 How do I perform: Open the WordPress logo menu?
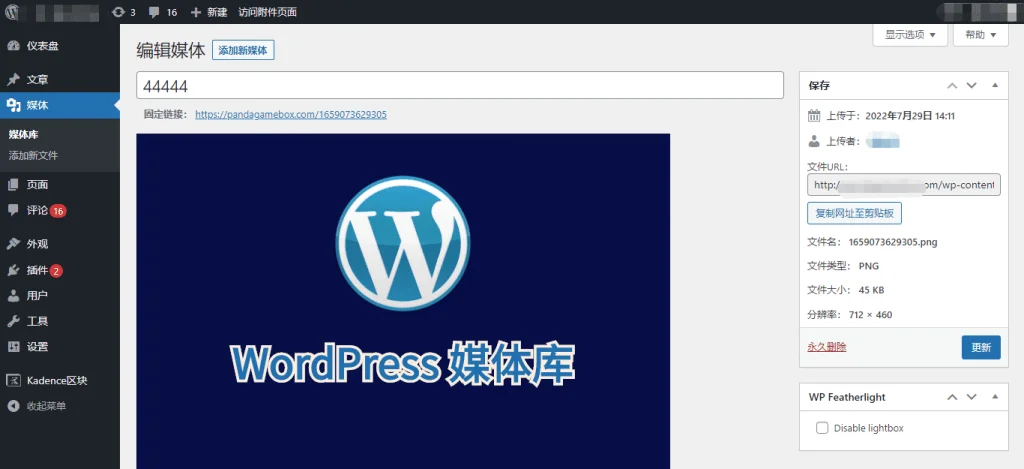(x=12, y=12)
